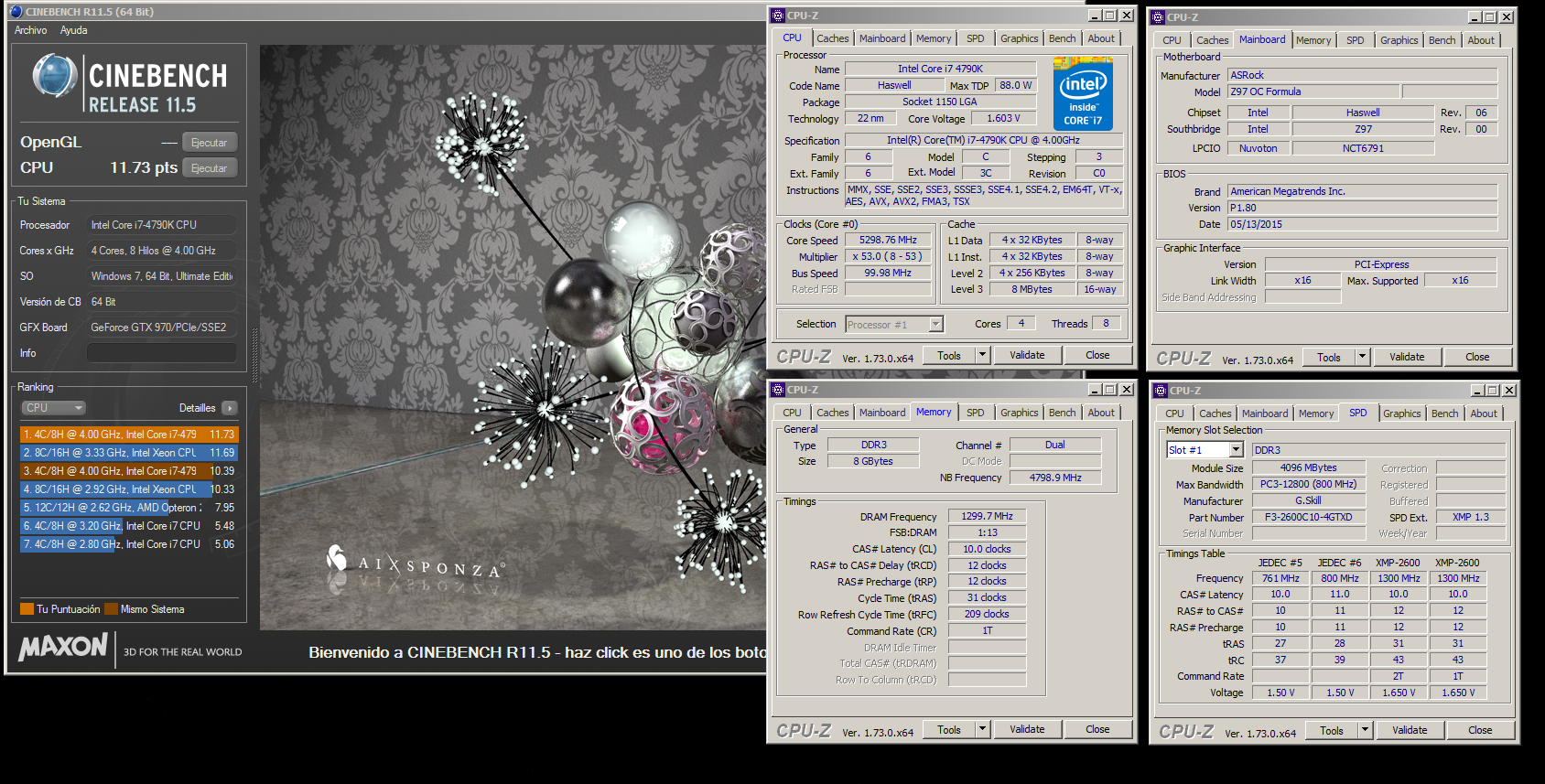Click Validate in CPU-Z SPD window
Image resolution: width=1545 pixels, height=784 pixels.
tap(1410, 731)
